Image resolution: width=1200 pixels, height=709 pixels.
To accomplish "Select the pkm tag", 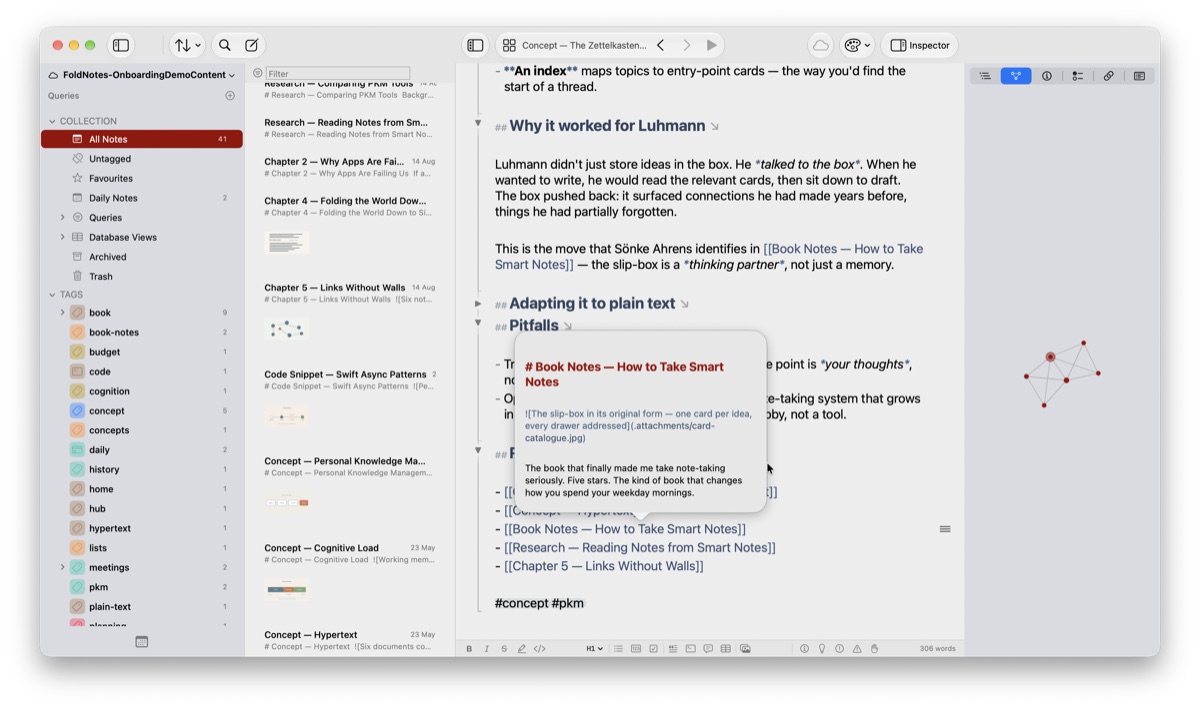I will (142, 587).
